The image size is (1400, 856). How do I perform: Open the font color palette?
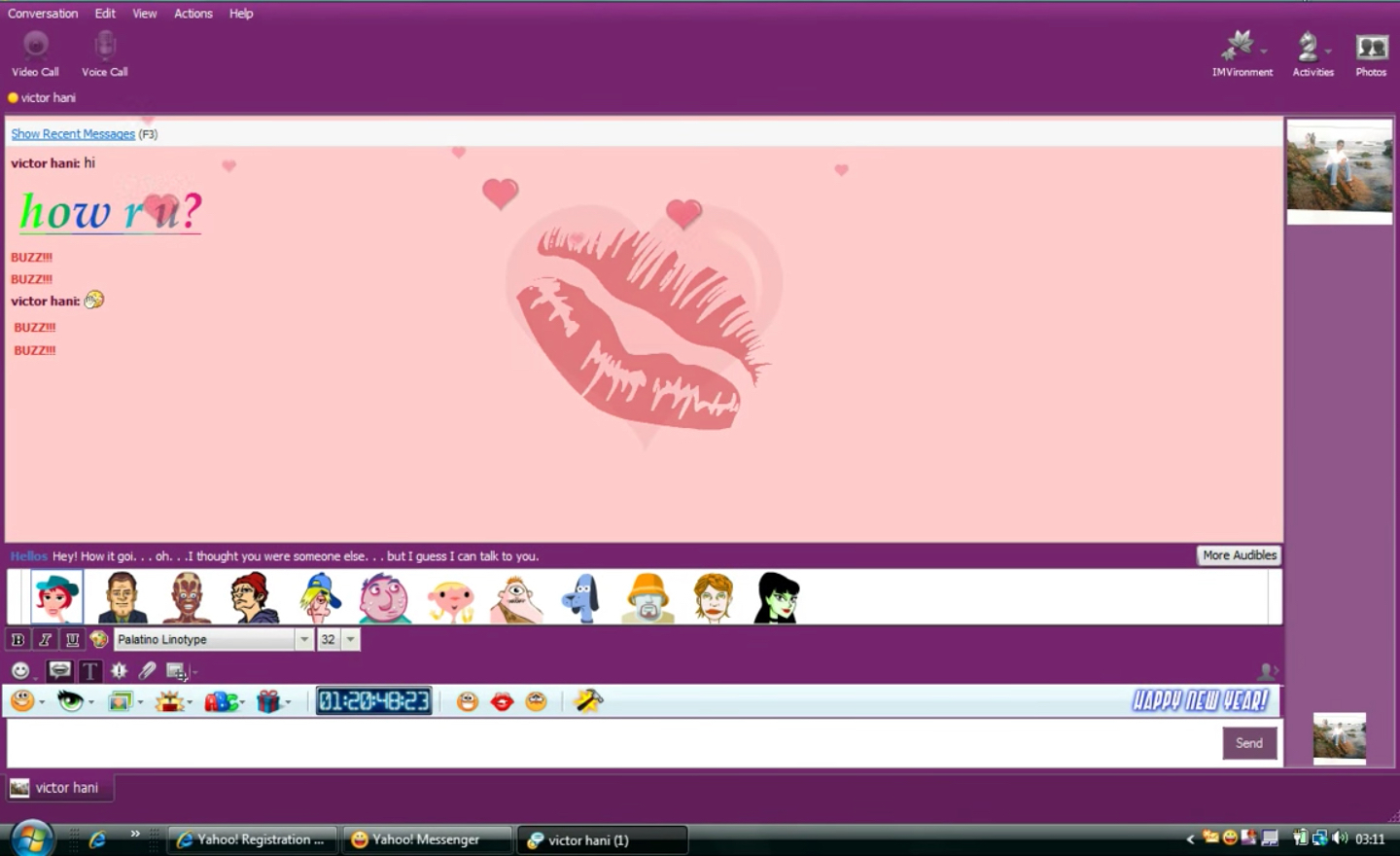coord(98,639)
